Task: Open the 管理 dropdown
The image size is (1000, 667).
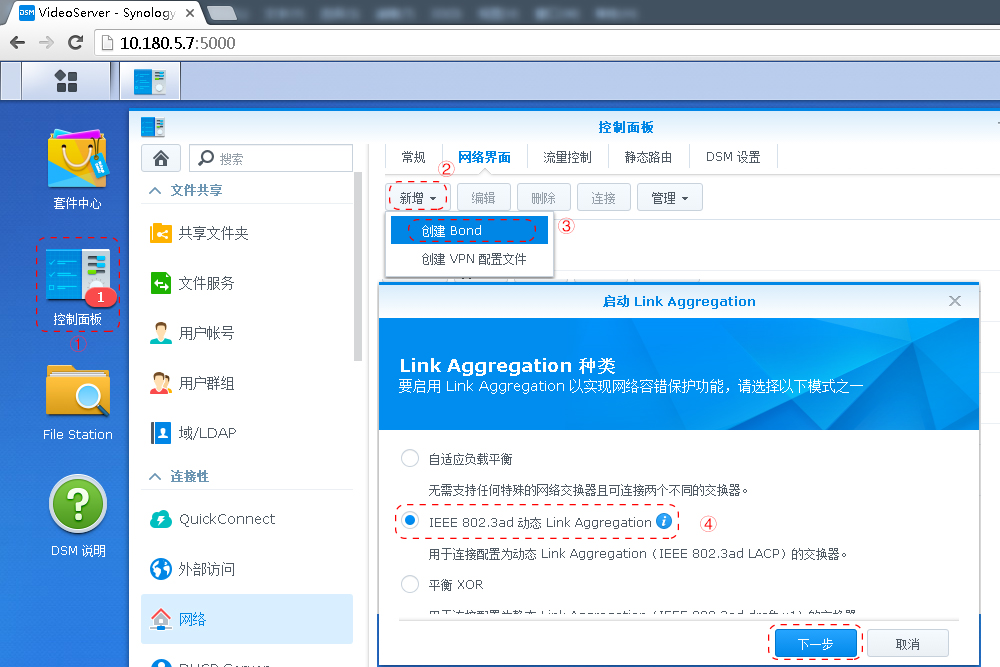Action: pos(669,197)
